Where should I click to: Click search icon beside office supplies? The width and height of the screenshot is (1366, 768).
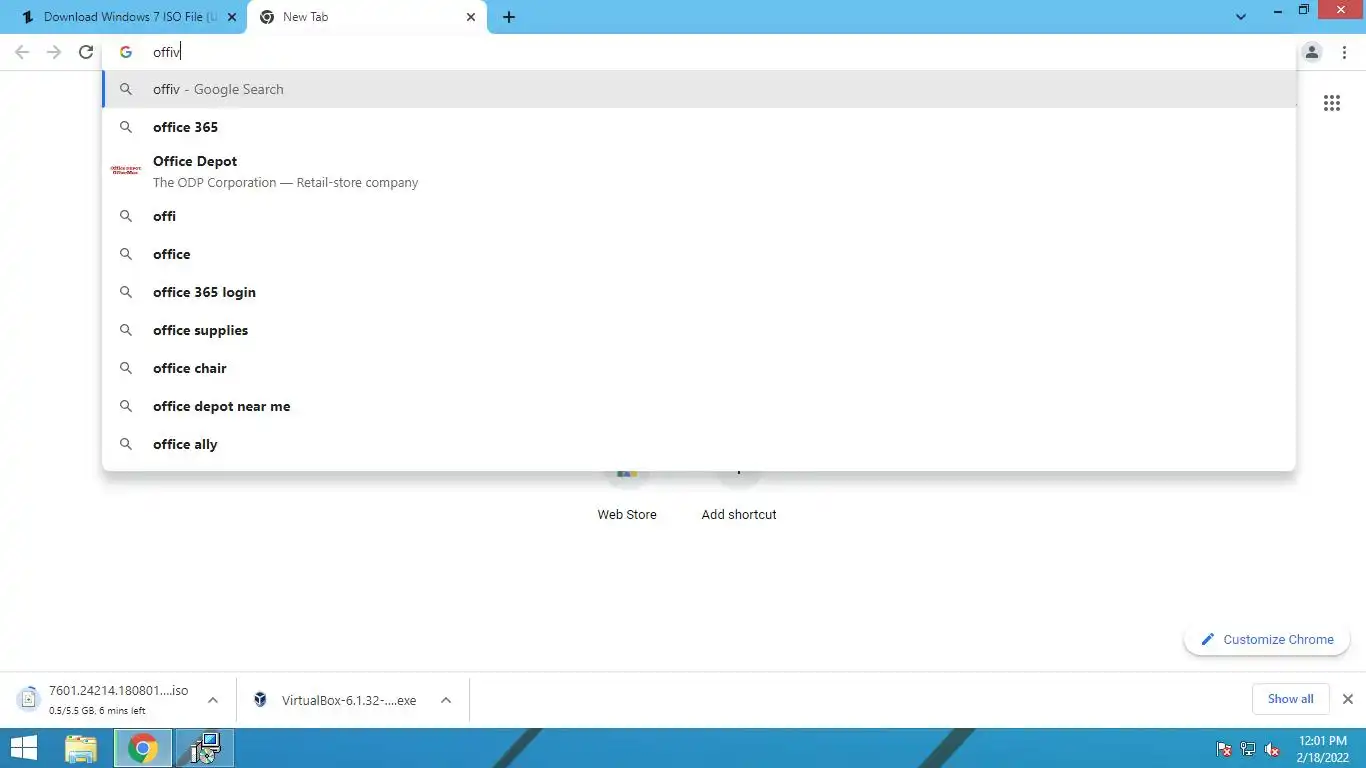click(126, 330)
